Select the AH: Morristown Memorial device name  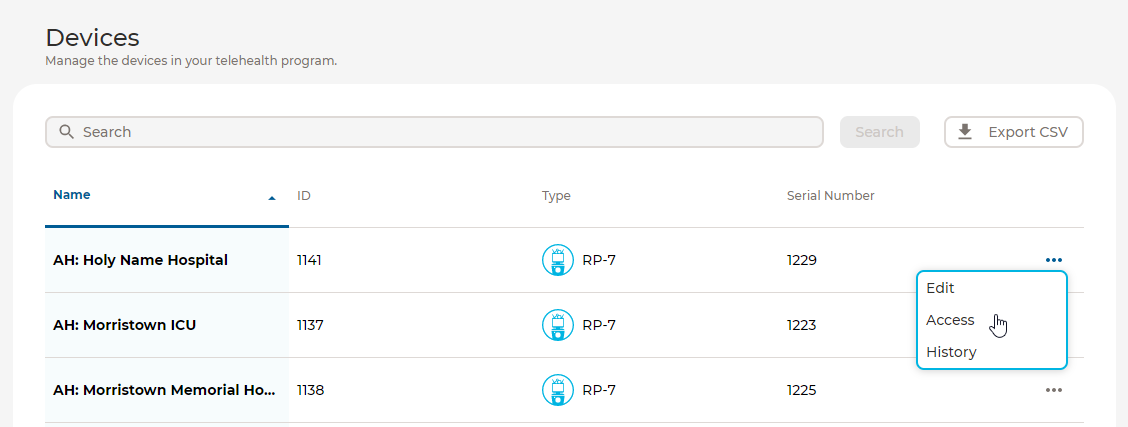(164, 390)
